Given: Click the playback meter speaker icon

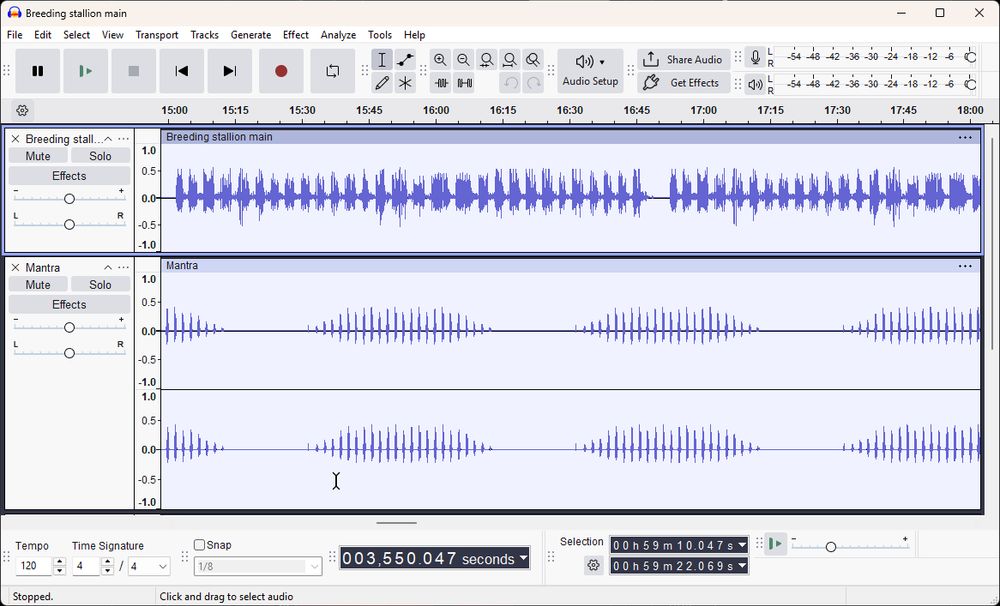Looking at the screenshot, I should click(x=755, y=84).
